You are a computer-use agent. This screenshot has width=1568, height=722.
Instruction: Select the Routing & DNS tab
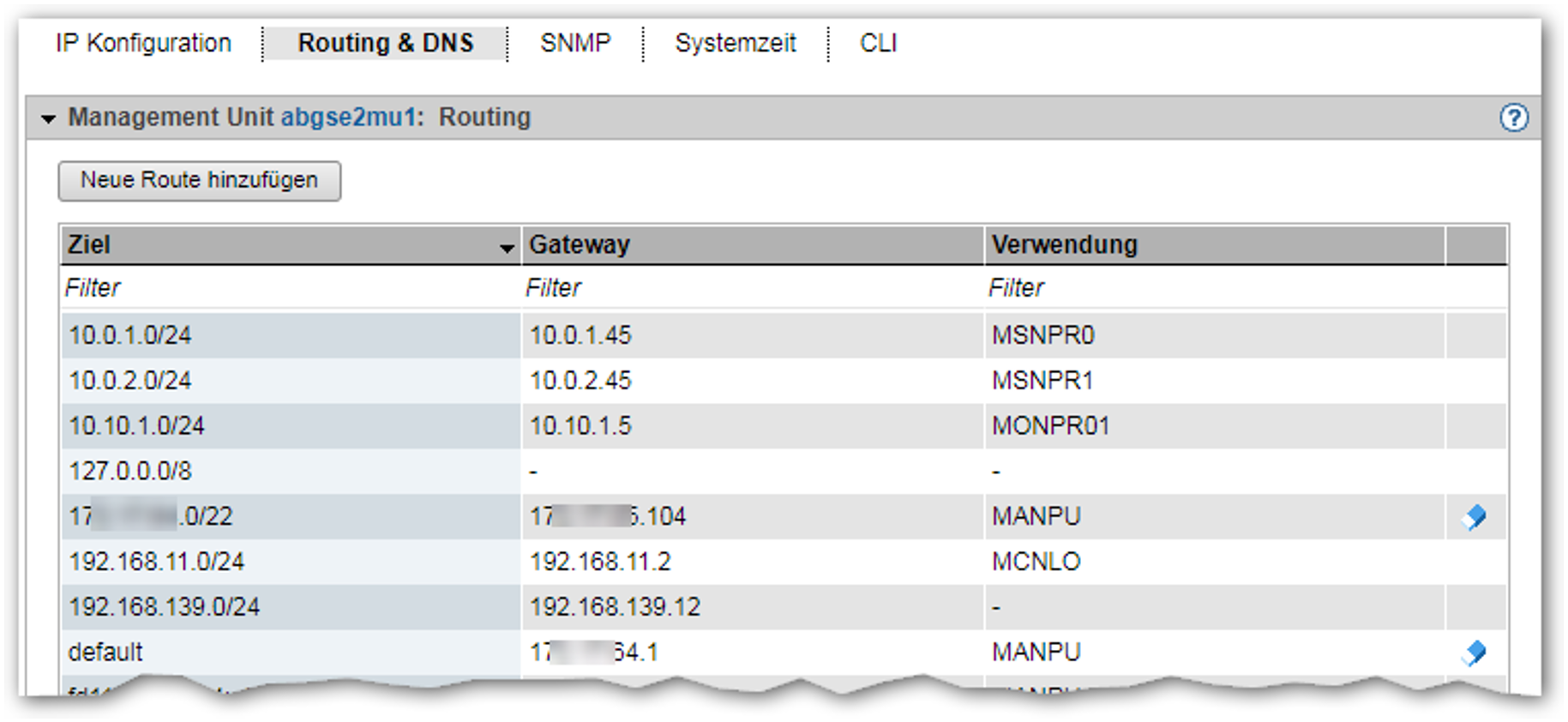[x=385, y=43]
